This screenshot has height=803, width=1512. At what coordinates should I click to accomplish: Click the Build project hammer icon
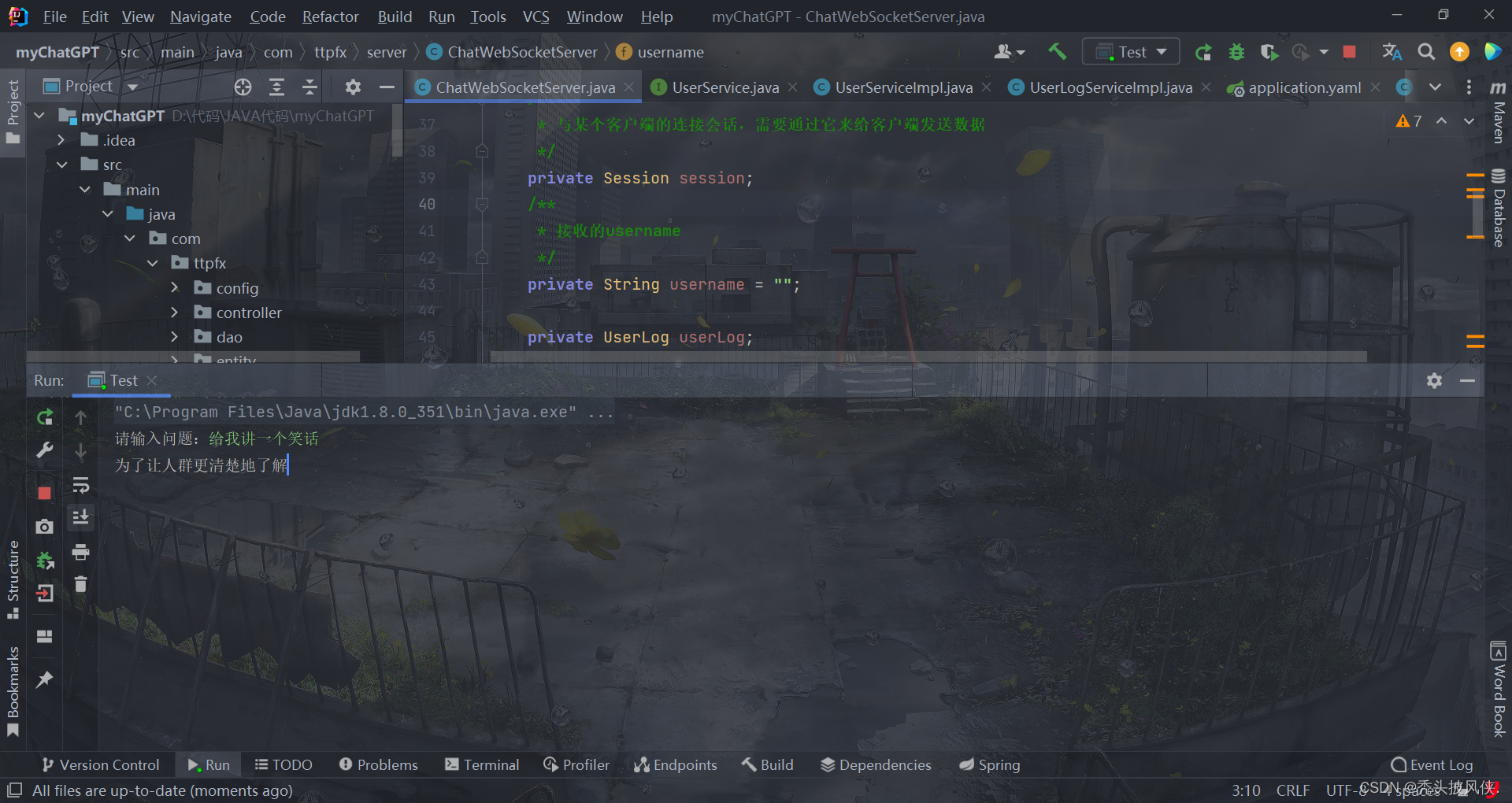[x=1057, y=52]
